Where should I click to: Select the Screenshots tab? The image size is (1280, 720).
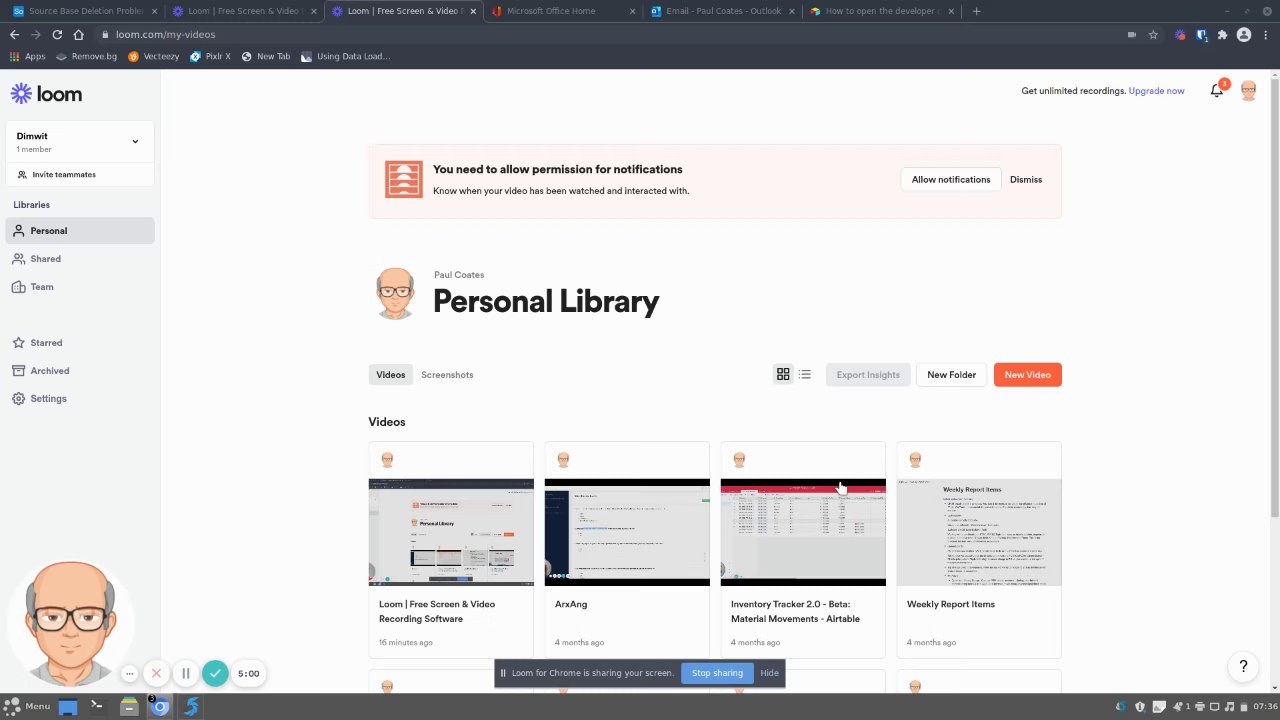[x=447, y=375]
